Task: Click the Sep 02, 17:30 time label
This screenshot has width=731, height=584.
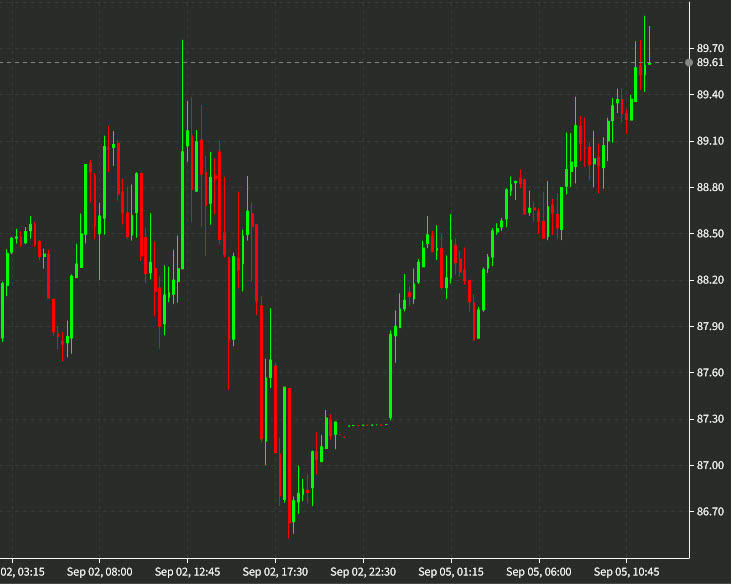Action: pos(273,572)
